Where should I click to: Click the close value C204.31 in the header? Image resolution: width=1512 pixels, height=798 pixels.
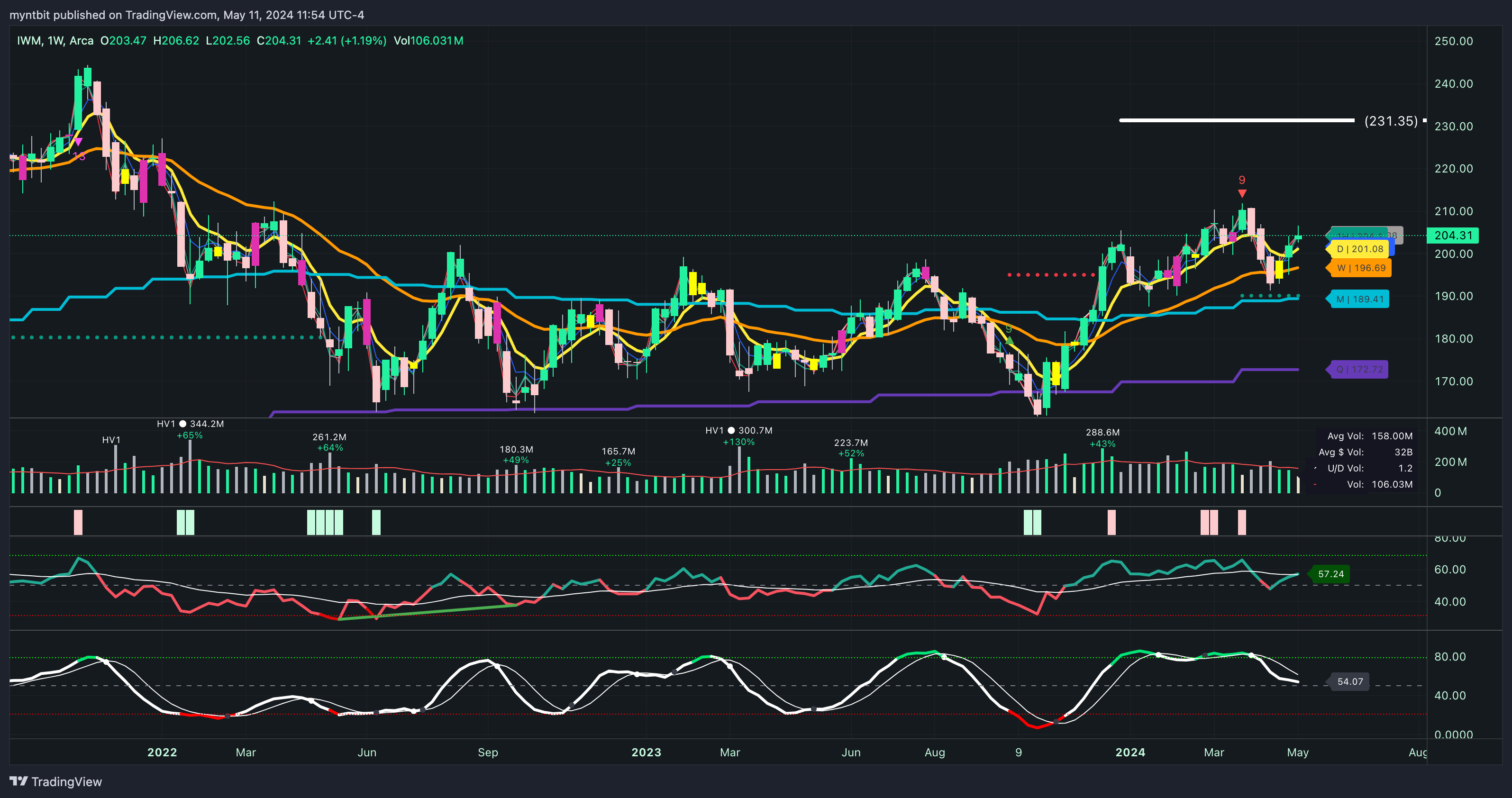coord(279,40)
